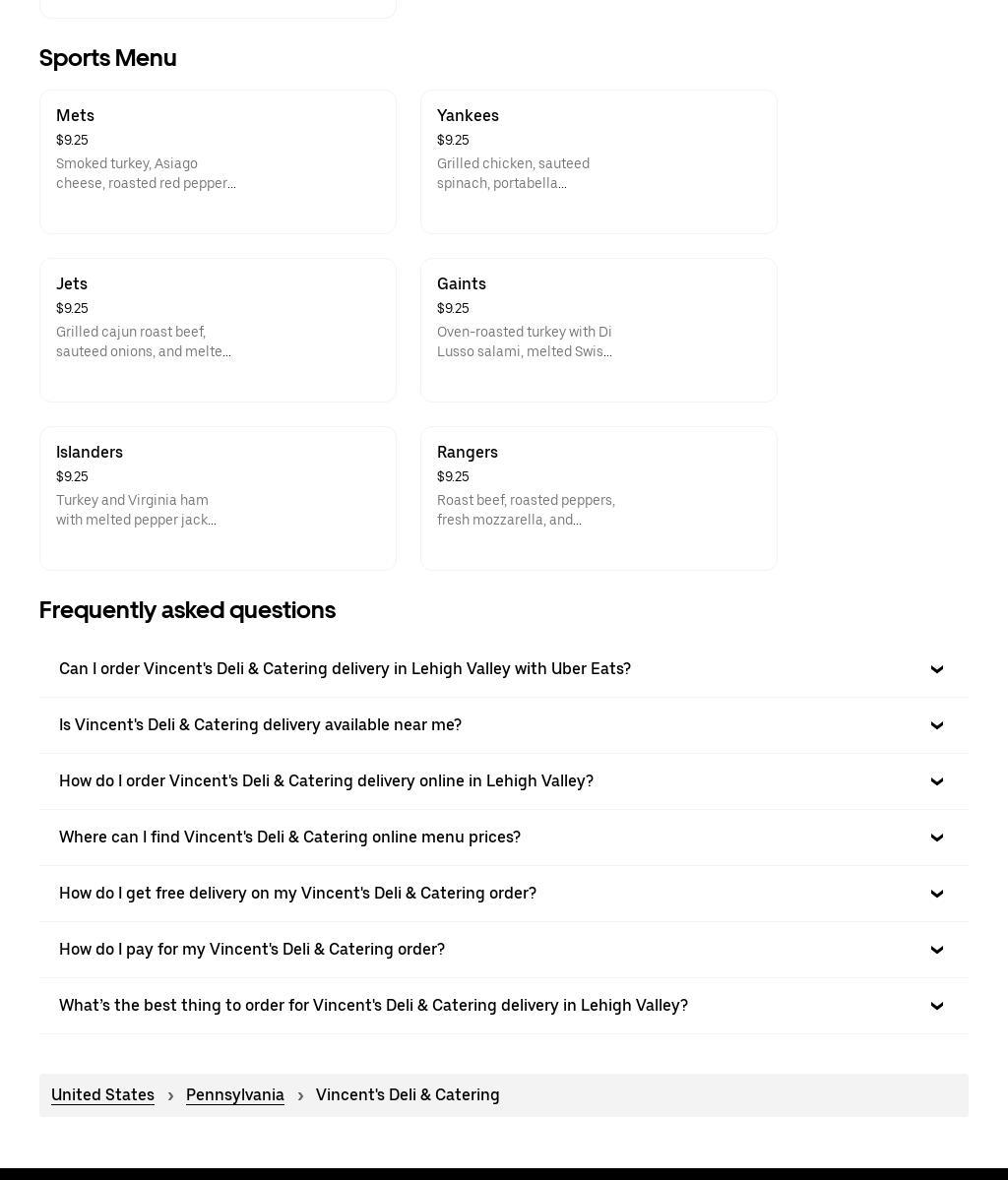Open the Jets sandwich card

(218, 330)
